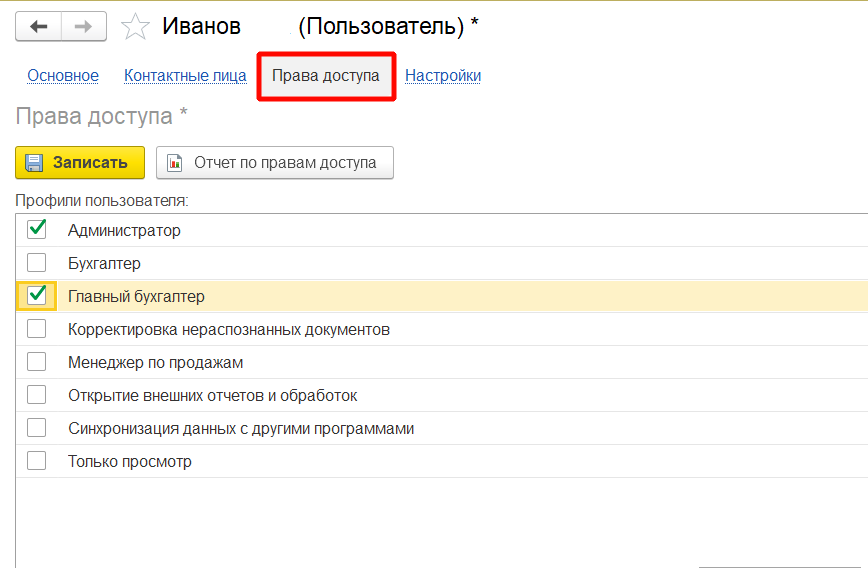
Task: Click the floppy disk save icon
Action: click(34, 163)
